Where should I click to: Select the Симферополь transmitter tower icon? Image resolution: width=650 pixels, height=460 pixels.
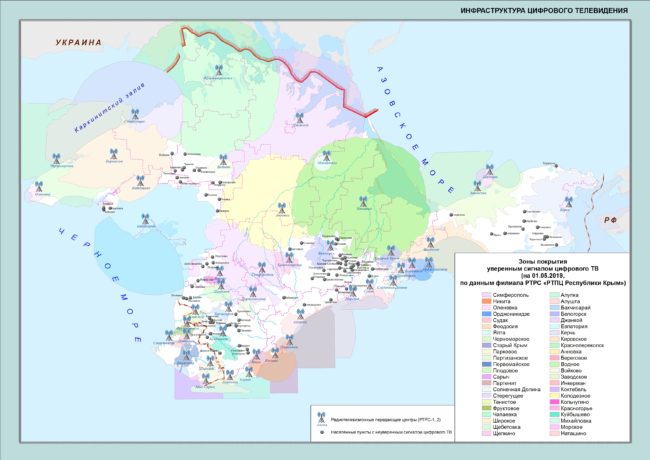(x=262, y=268)
